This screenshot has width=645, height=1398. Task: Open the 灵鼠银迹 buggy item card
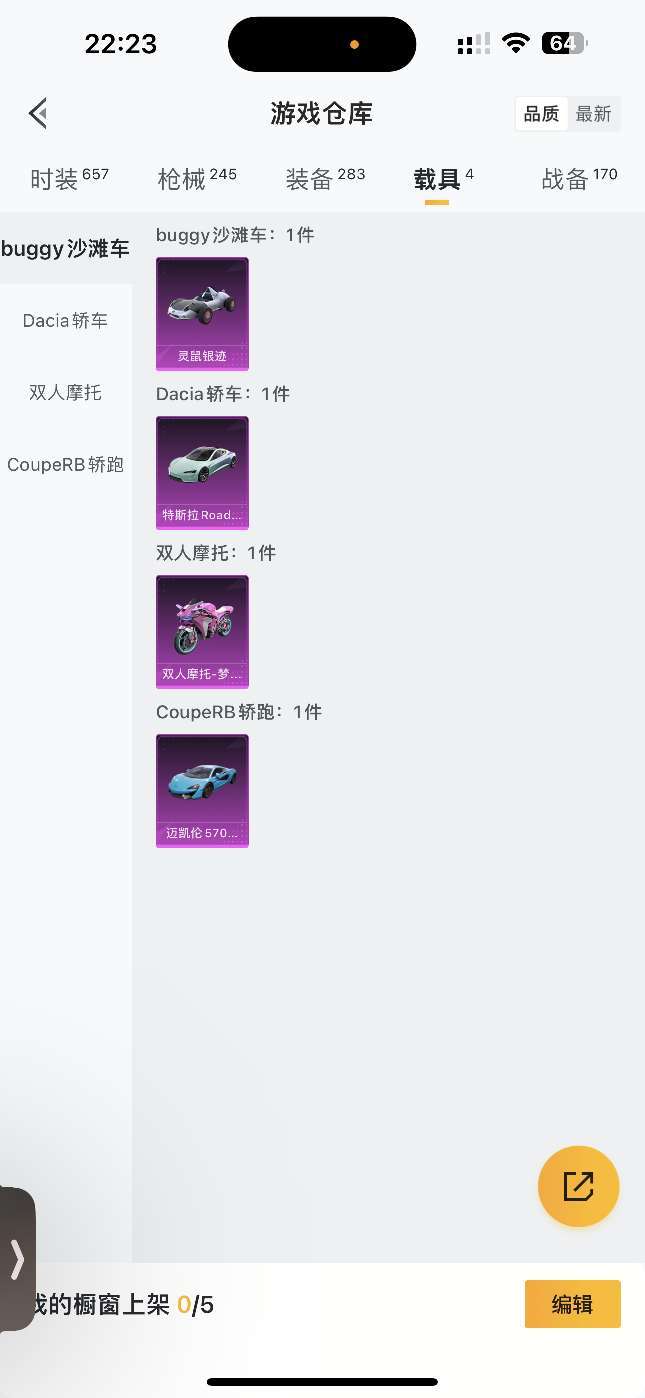[x=202, y=314]
